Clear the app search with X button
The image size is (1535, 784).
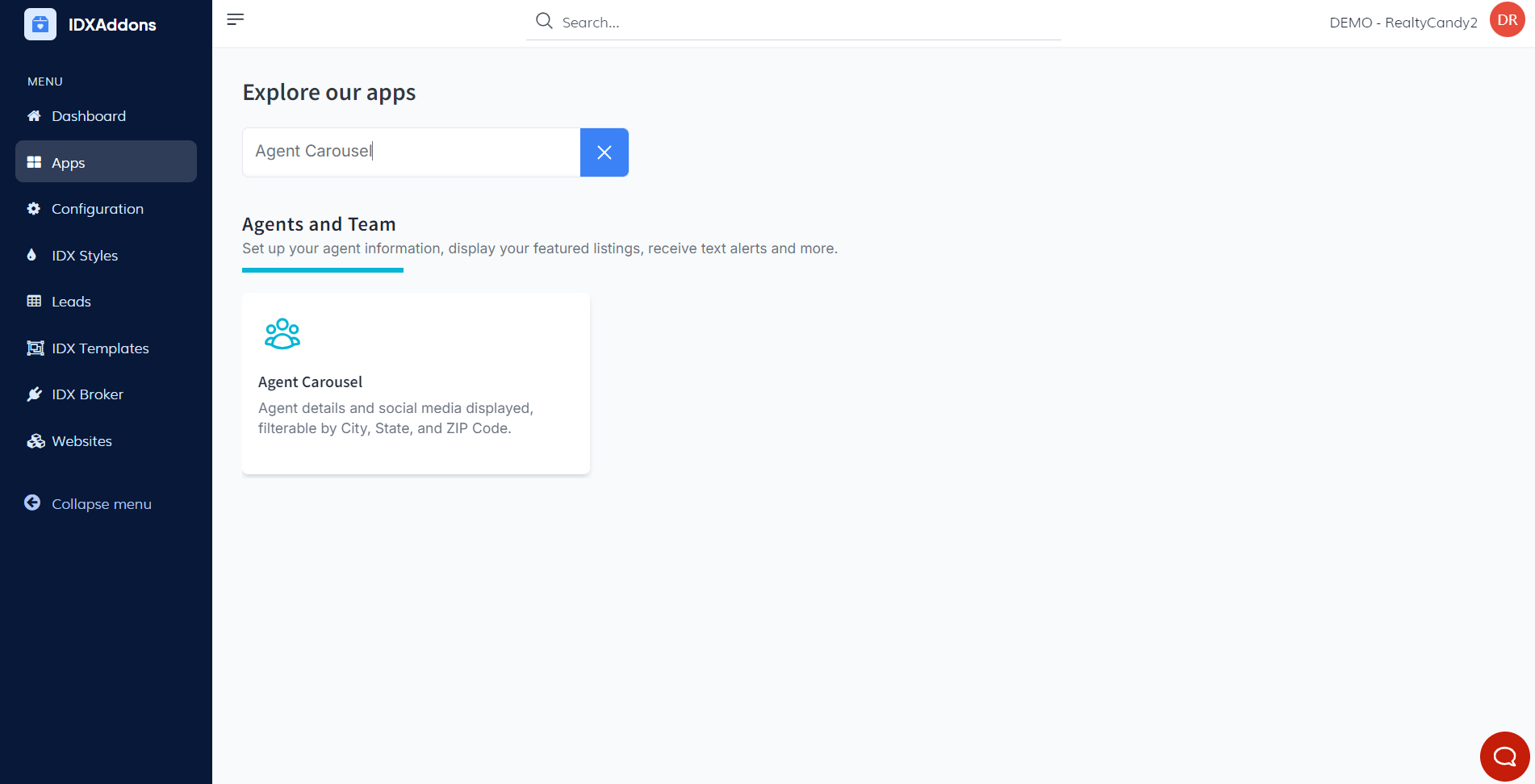(604, 152)
